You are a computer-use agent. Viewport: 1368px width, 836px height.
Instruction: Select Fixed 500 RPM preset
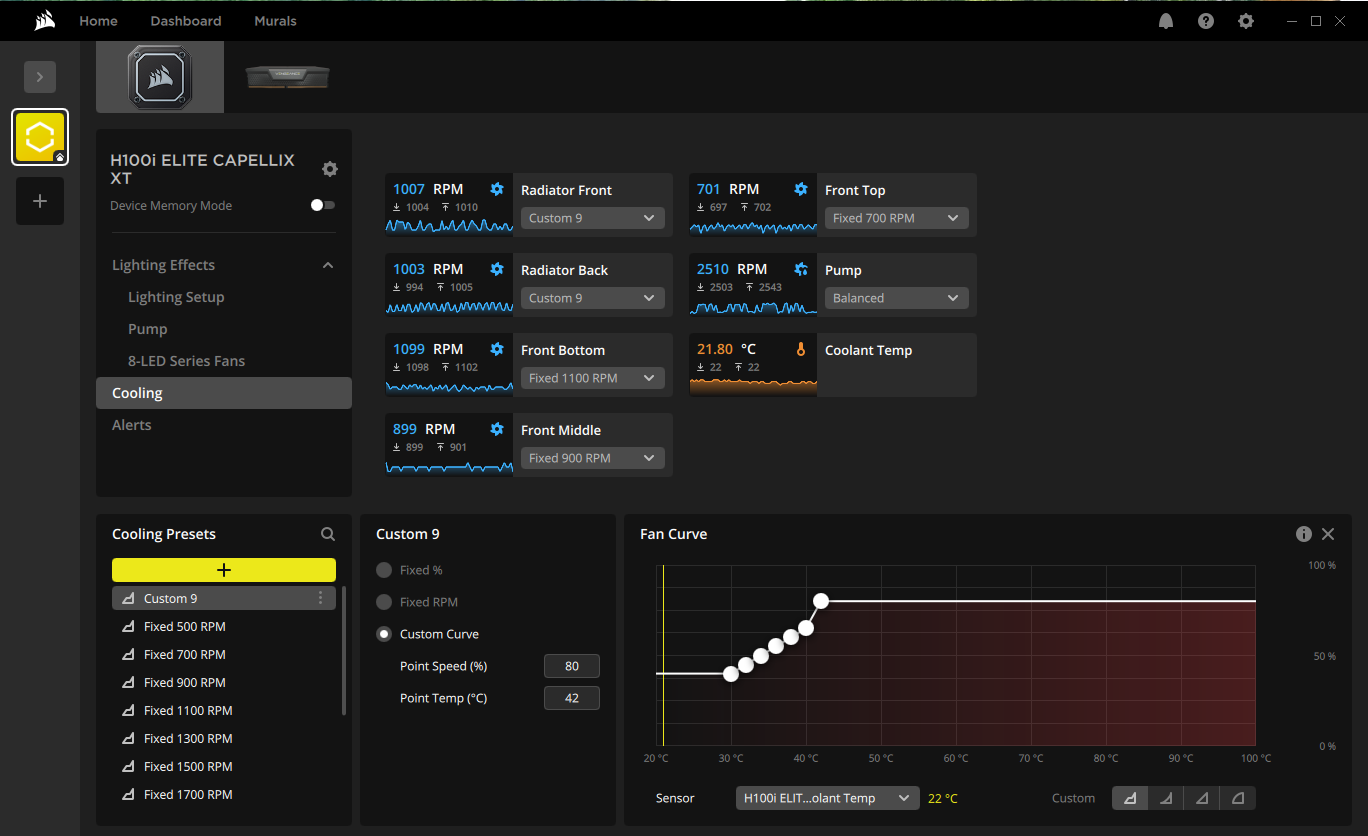(x=224, y=626)
